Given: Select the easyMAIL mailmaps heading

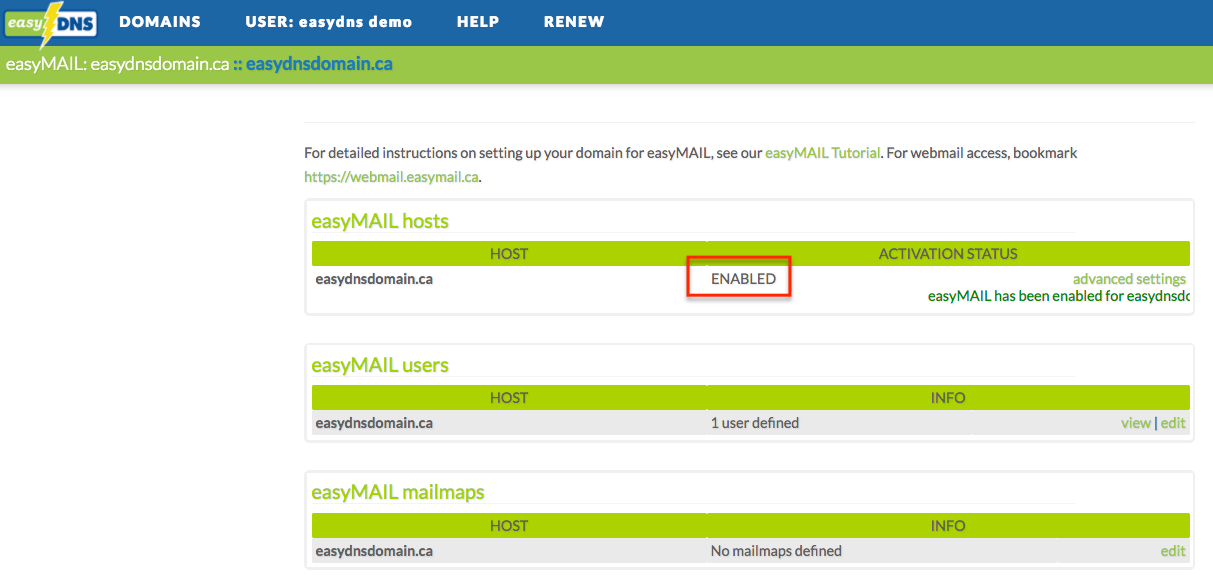Looking at the screenshot, I should (398, 493).
